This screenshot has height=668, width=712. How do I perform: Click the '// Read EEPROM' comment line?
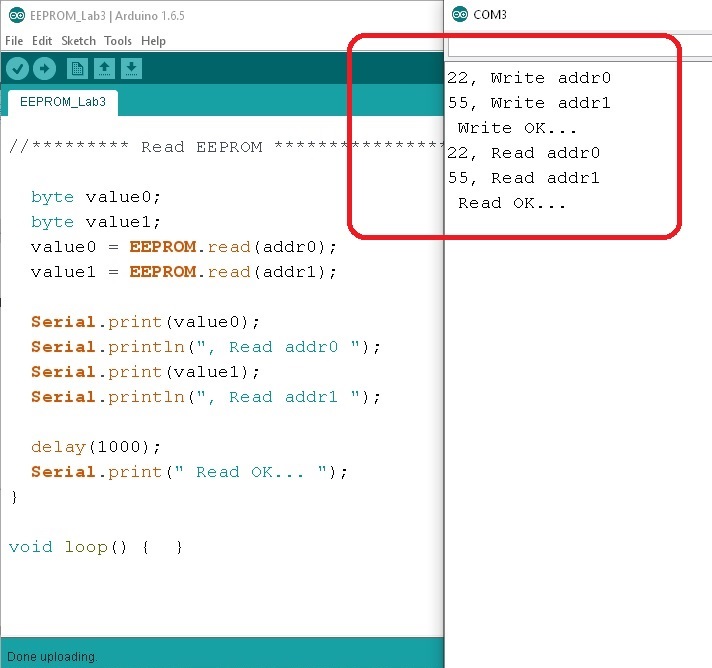(226, 147)
